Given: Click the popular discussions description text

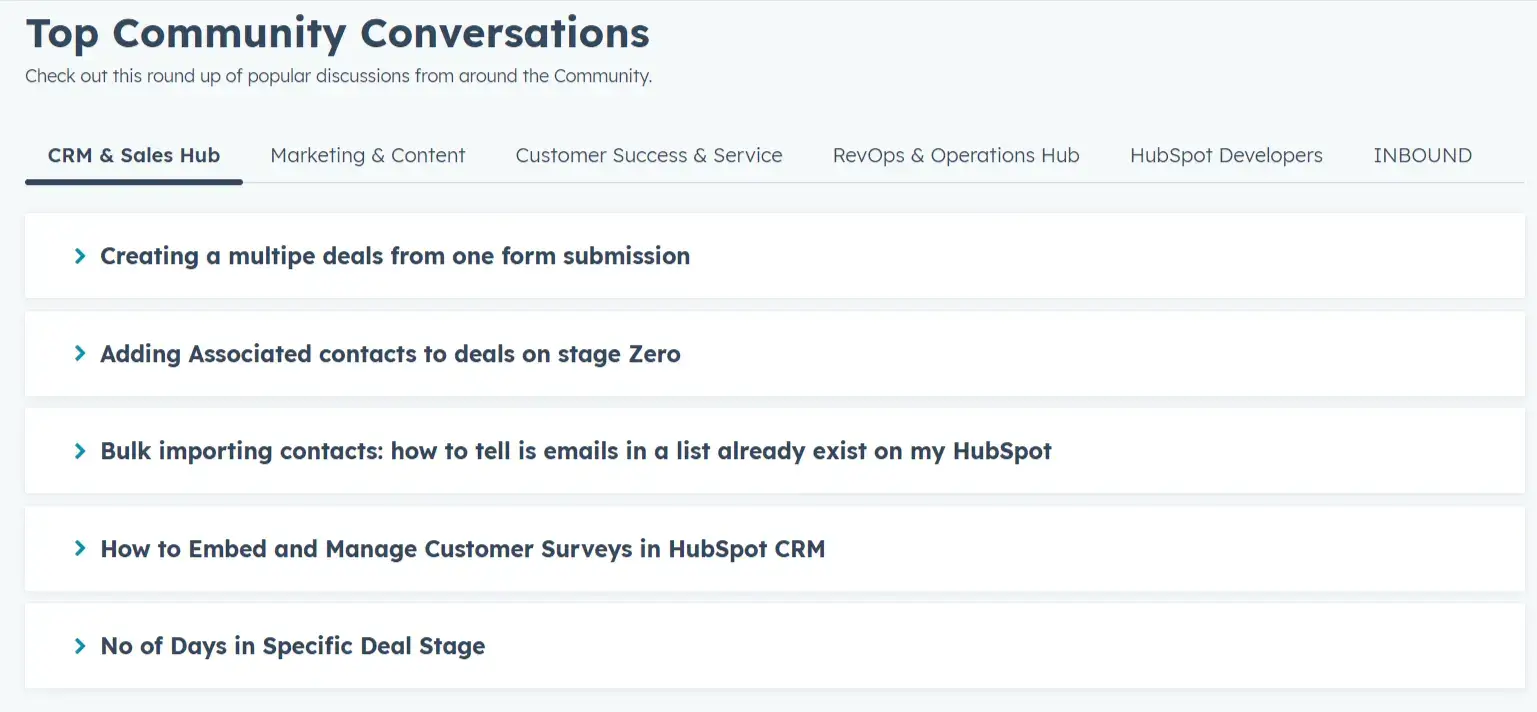Looking at the screenshot, I should [339, 76].
